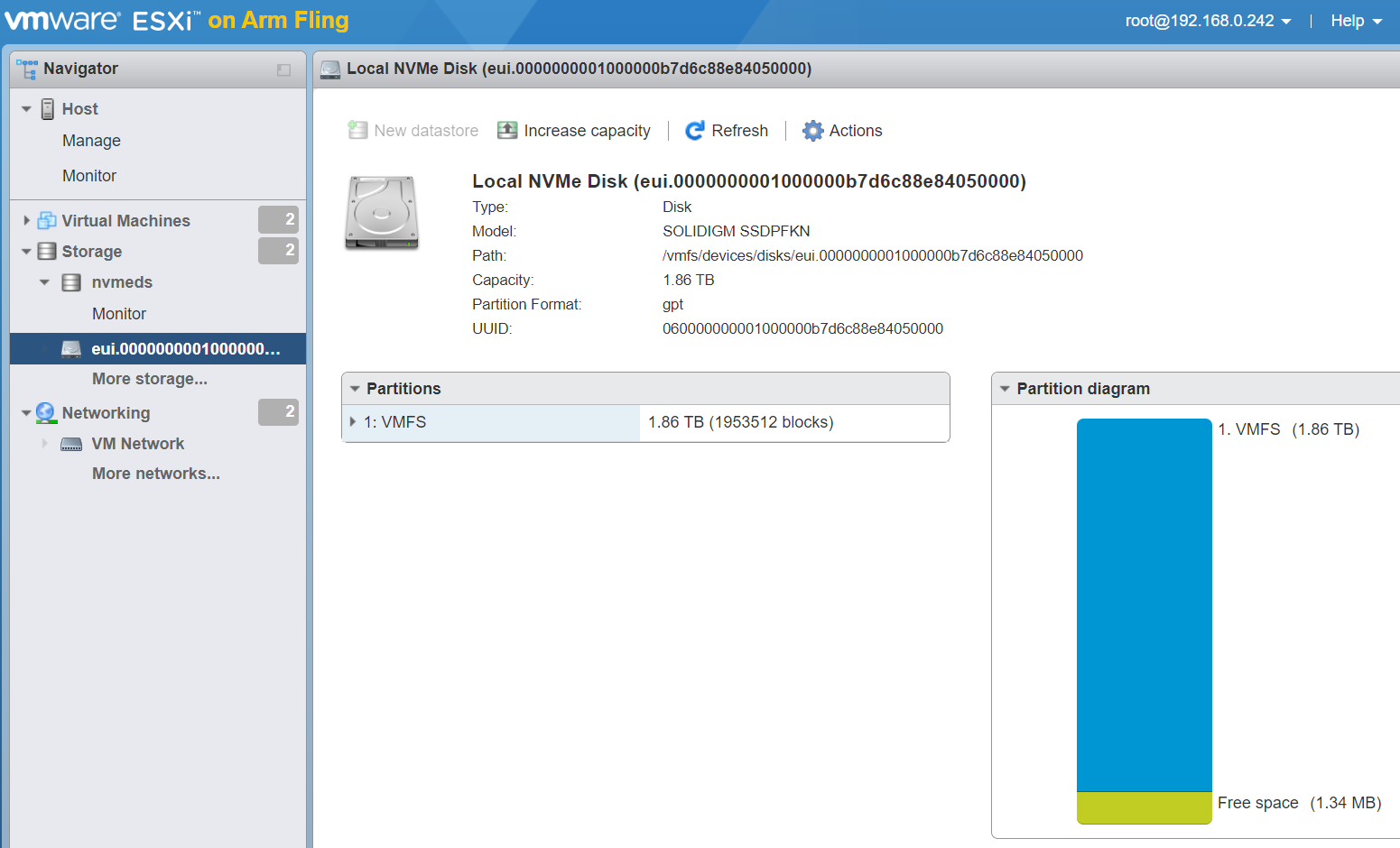
Task: Select the eui.0000000001000000... device entry
Action: (158, 349)
